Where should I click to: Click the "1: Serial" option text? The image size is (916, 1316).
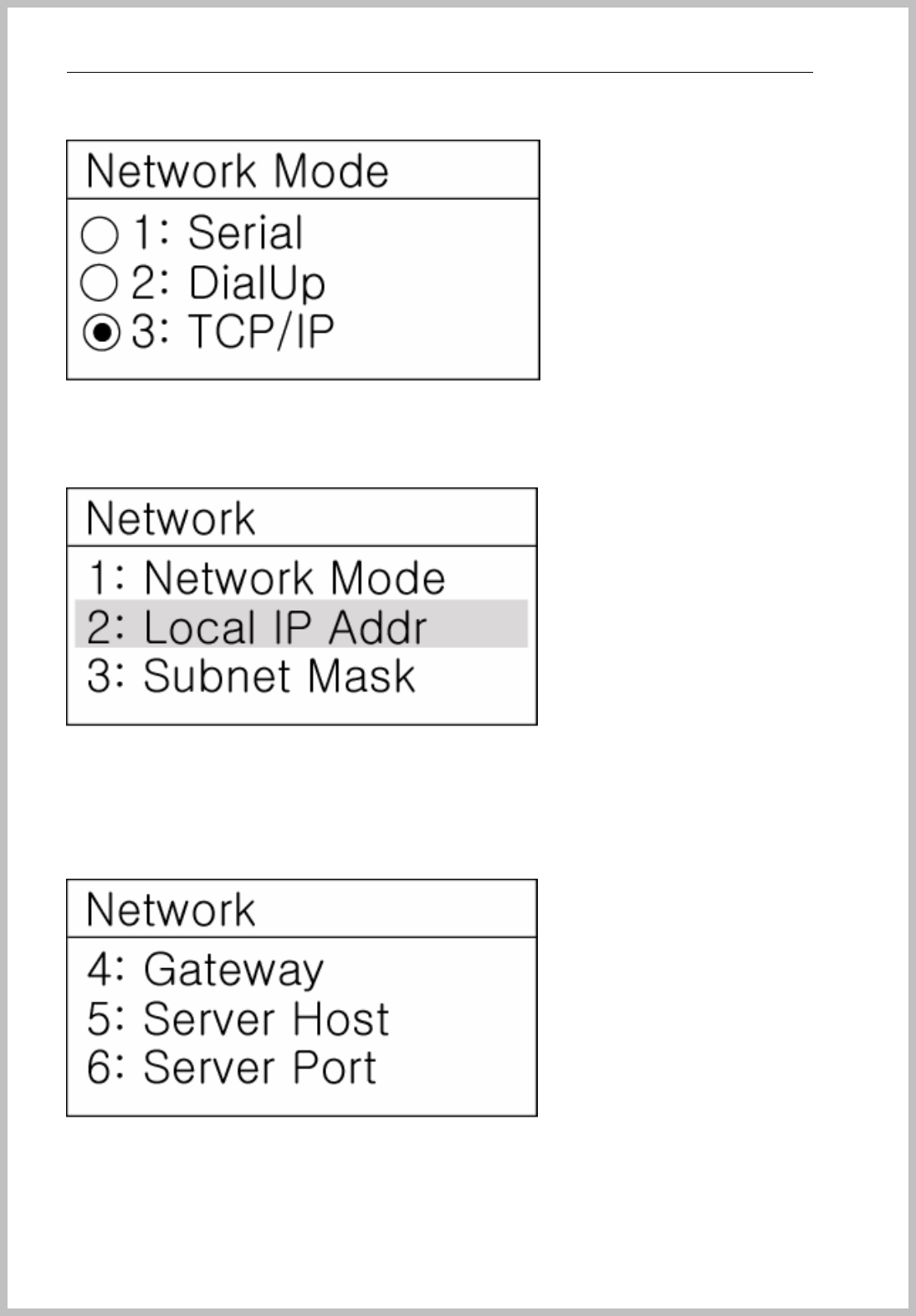[218, 233]
